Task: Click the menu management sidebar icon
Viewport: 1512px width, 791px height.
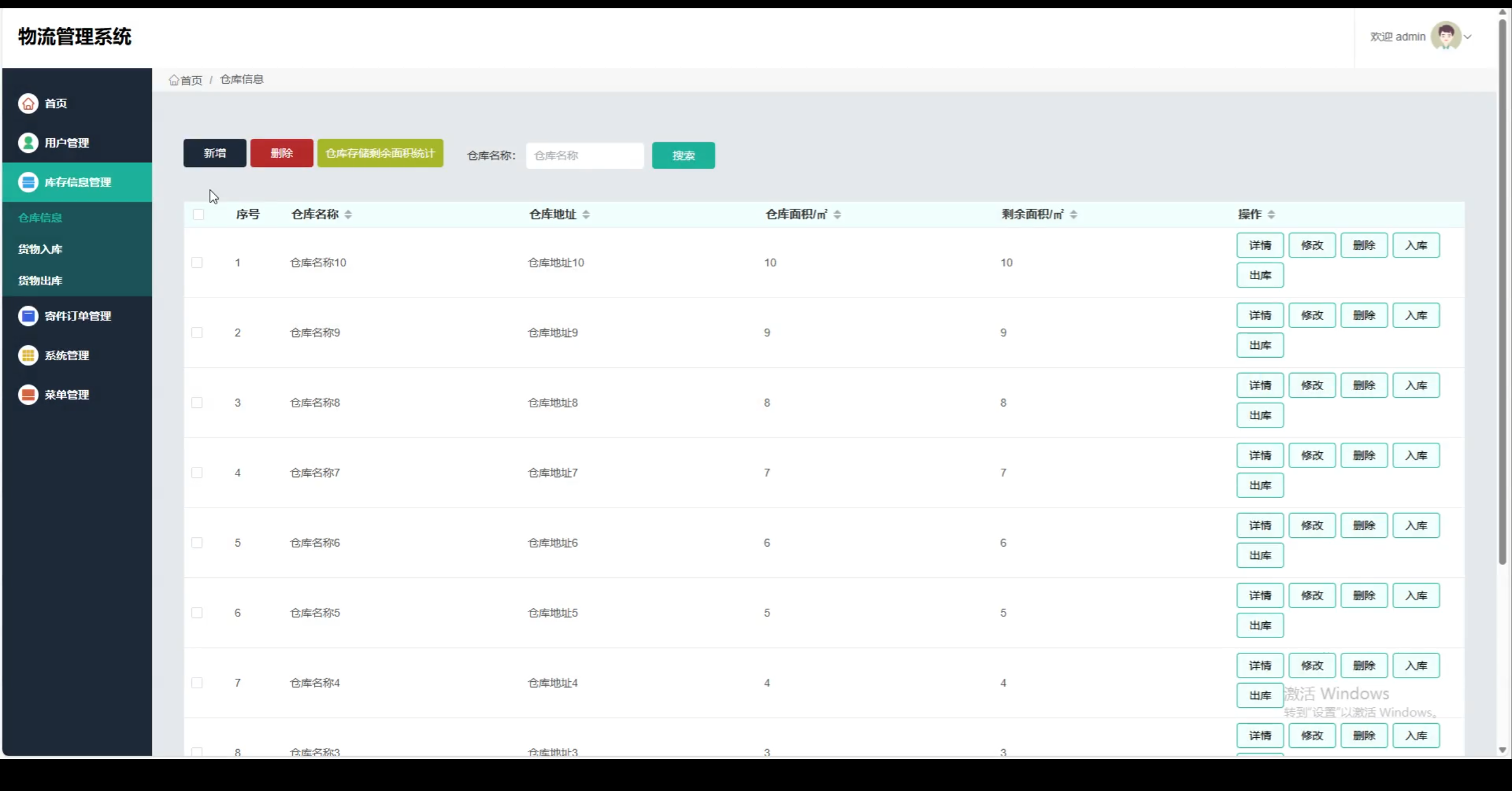Action: pos(28,394)
